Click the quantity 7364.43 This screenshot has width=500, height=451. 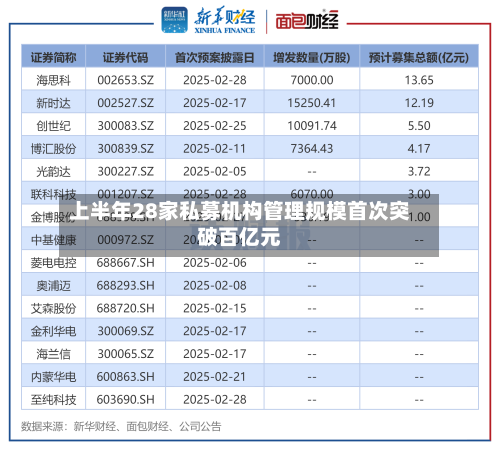[x=312, y=149]
